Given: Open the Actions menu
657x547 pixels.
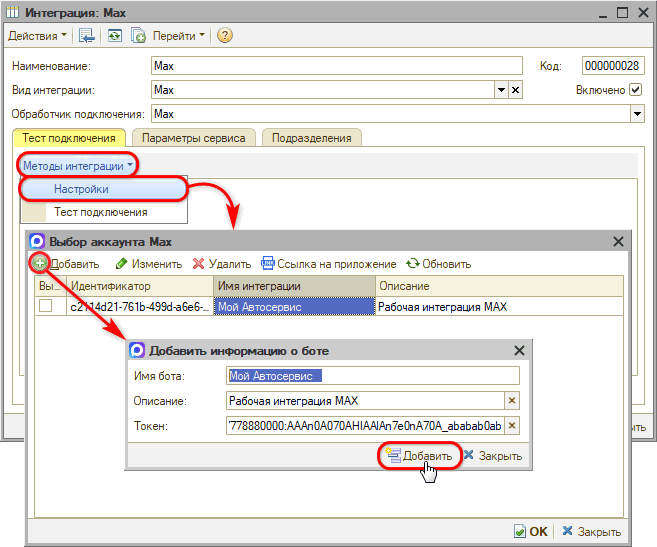Looking at the screenshot, I should pyautogui.click(x=38, y=35).
